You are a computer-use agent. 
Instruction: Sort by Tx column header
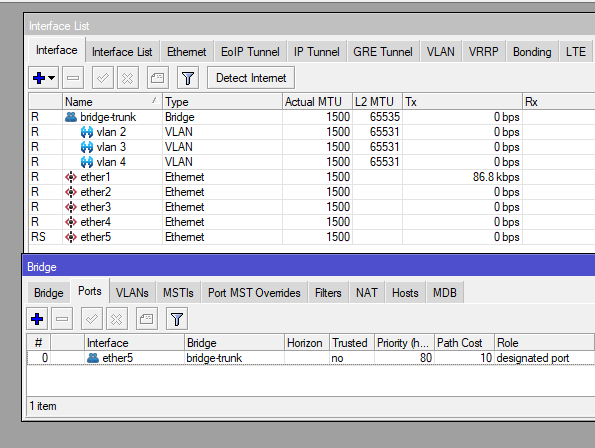click(462, 102)
